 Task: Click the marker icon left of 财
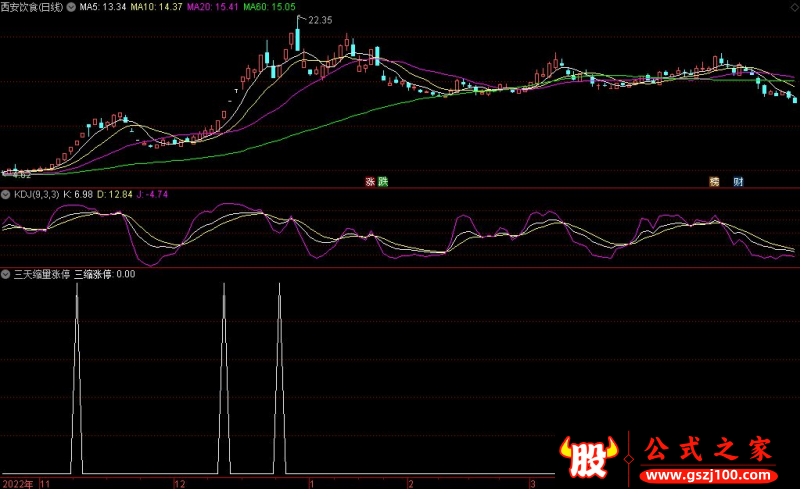pos(714,182)
